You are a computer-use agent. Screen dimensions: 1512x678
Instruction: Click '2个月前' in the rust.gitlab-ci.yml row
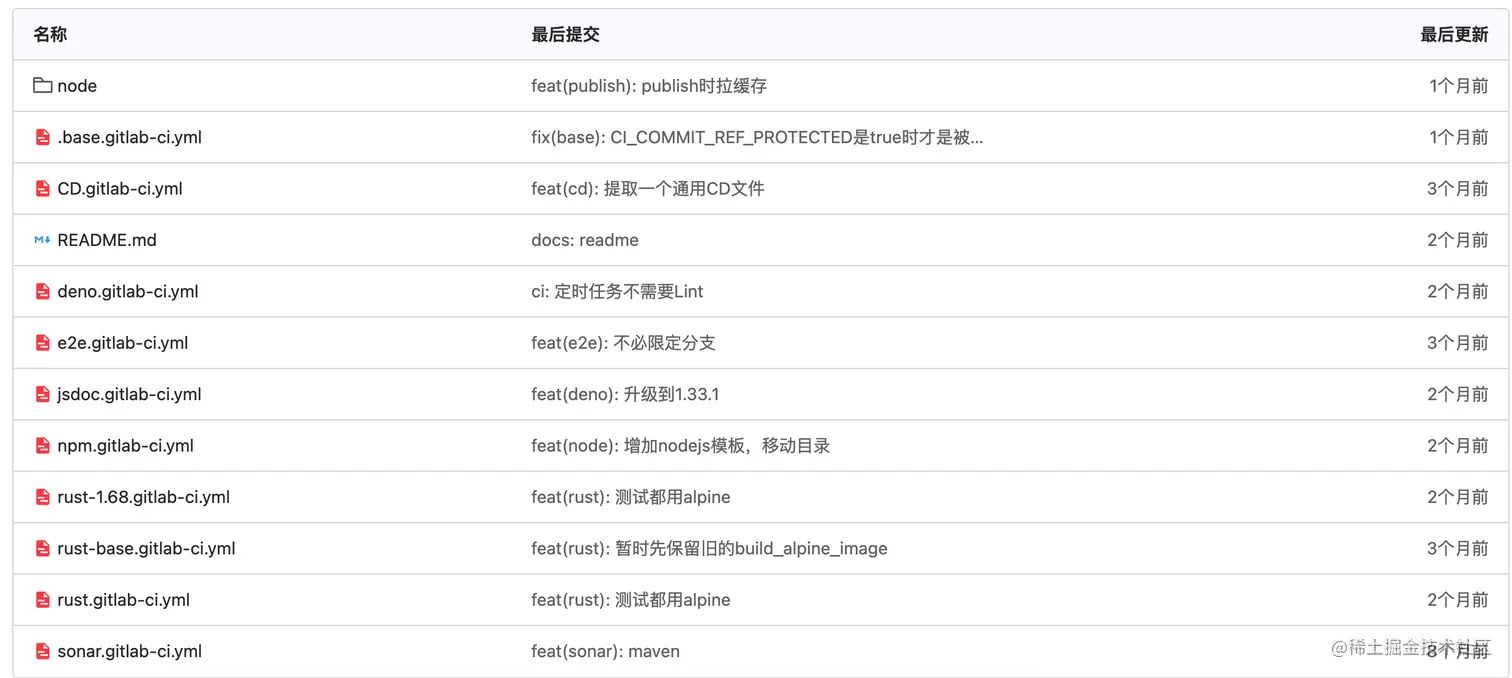tap(1458, 600)
